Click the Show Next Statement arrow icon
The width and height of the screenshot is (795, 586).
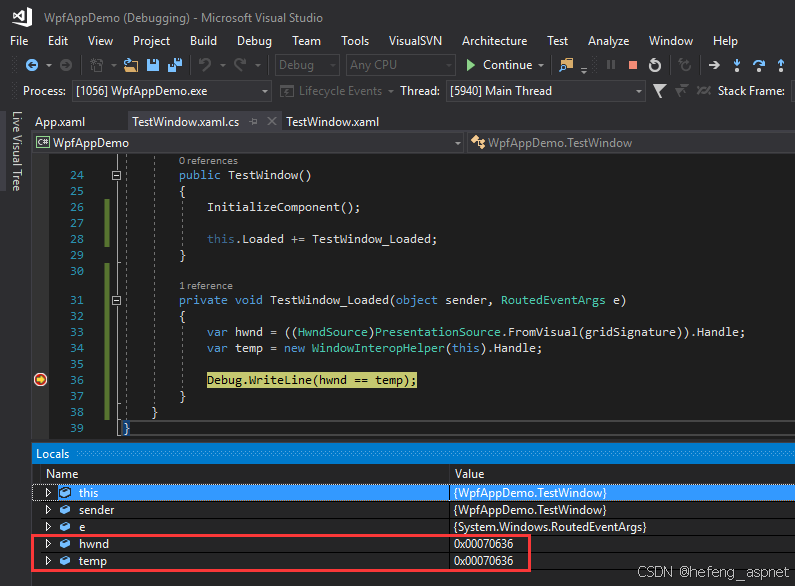pyautogui.click(x=714, y=65)
